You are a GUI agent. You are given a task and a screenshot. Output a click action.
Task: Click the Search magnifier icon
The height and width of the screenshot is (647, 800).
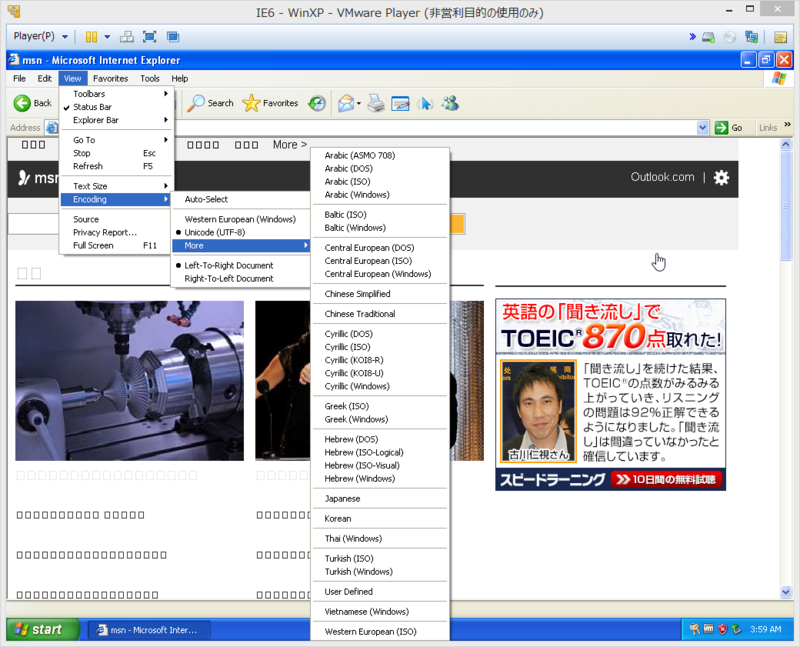pos(195,103)
